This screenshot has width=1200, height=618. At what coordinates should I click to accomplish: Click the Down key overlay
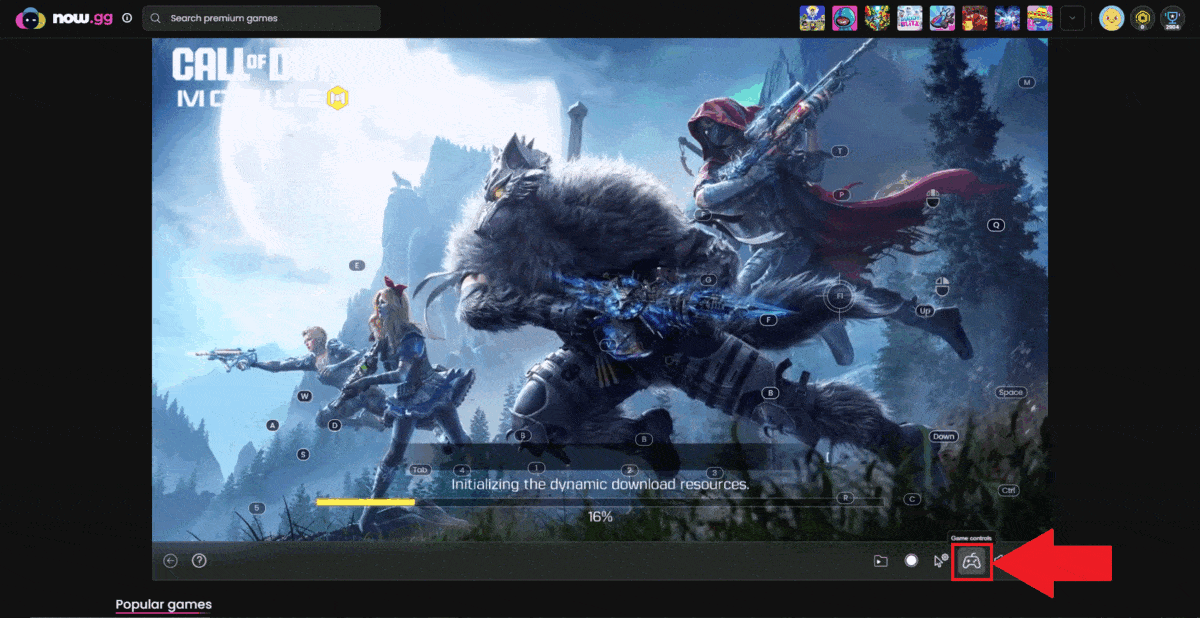click(x=943, y=436)
